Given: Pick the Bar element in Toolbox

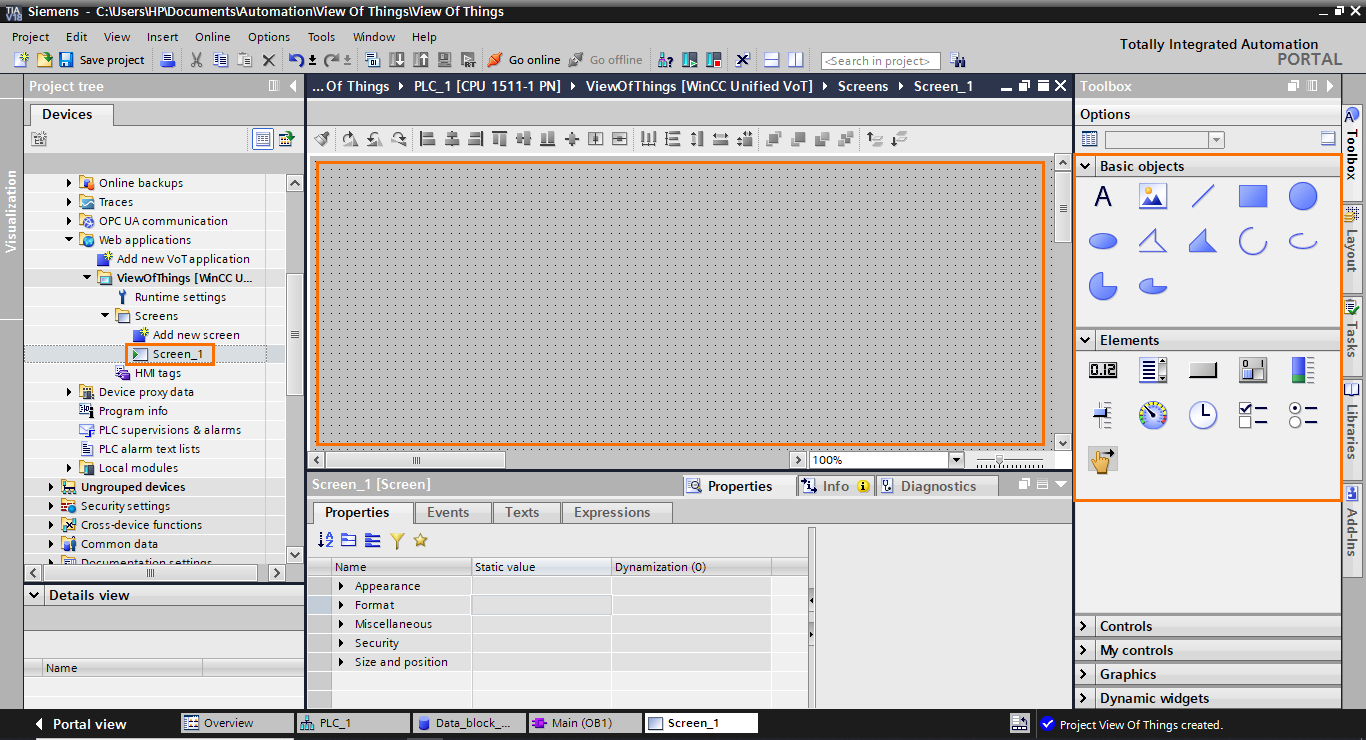Looking at the screenshot, I should [1303, 370].
